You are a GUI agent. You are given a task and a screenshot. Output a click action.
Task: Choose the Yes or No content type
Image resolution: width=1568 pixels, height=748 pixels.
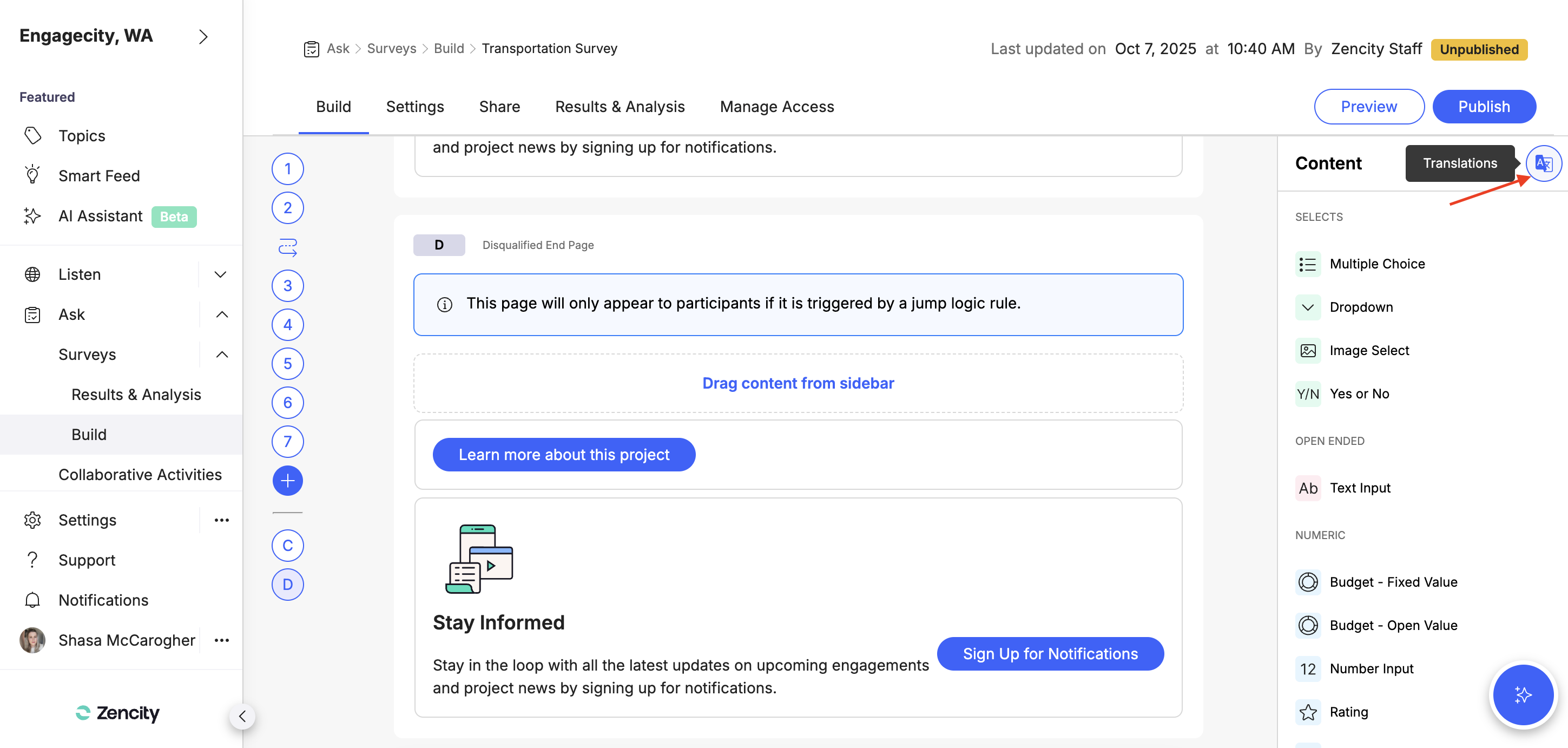coord(1359,393)
